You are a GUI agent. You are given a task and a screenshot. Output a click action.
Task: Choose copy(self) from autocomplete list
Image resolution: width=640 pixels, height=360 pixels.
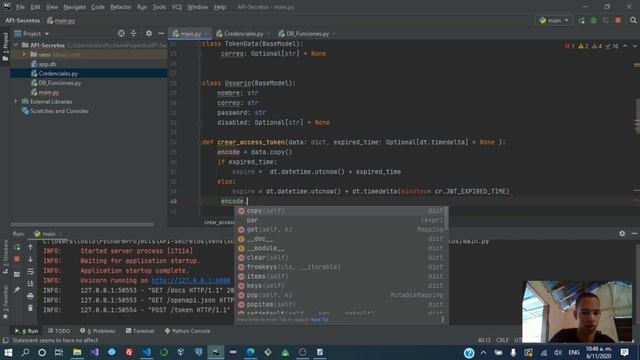pos(340,211)
